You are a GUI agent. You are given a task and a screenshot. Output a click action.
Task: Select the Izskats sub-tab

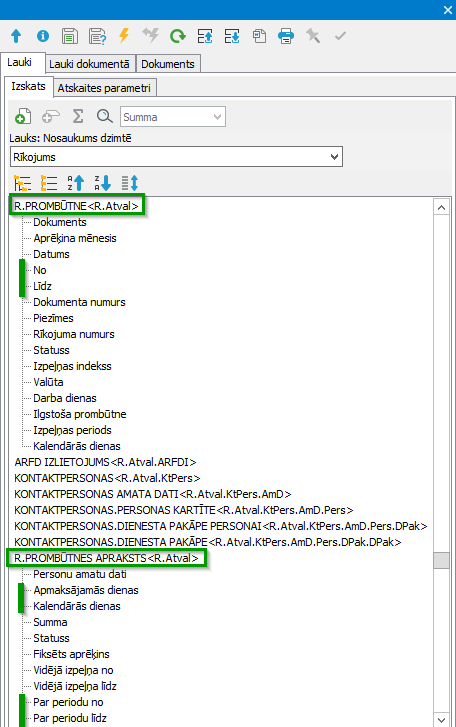tap(29, 86)
